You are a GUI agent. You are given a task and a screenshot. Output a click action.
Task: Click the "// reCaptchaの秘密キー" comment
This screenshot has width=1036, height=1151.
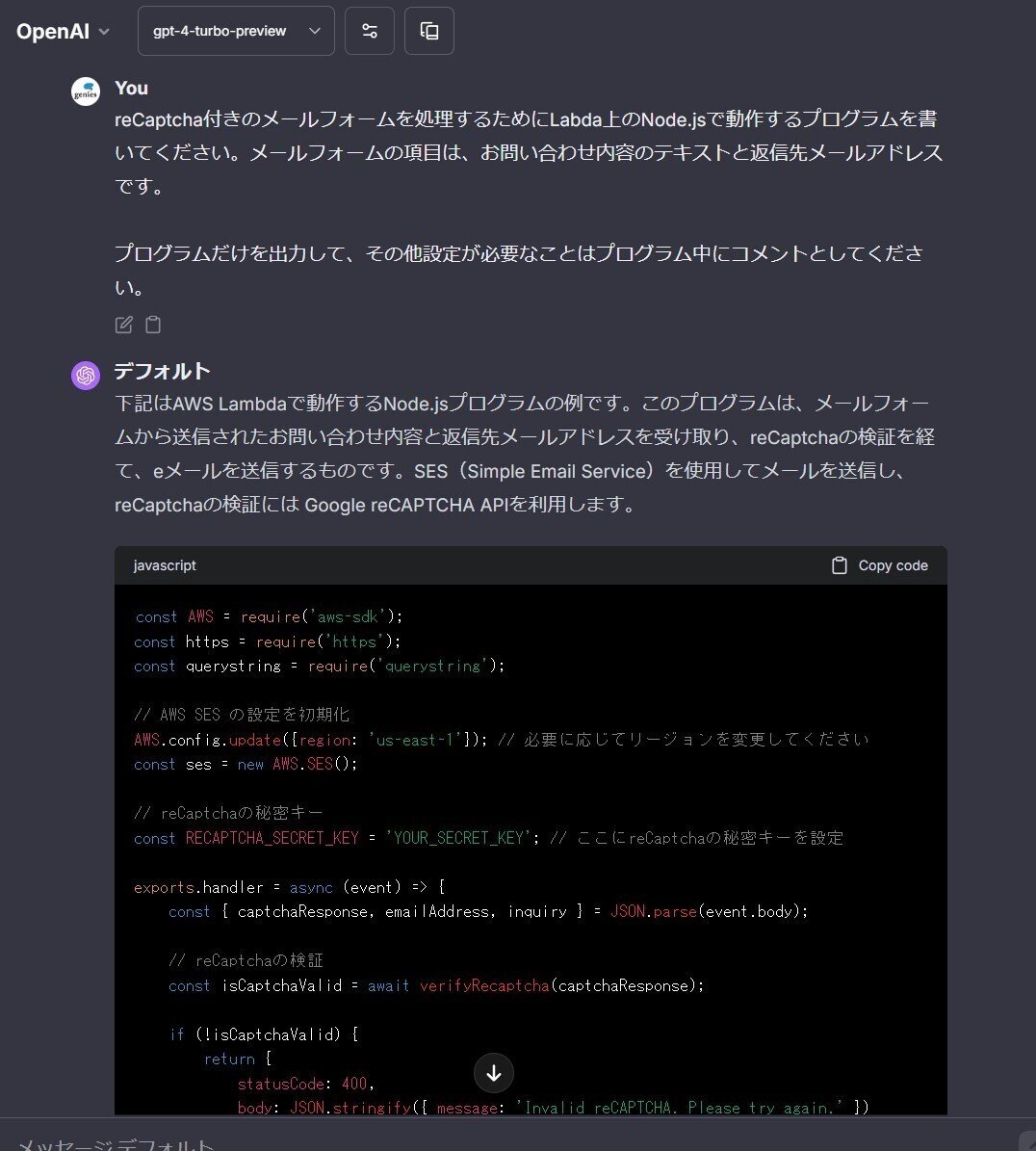(228, 813)
